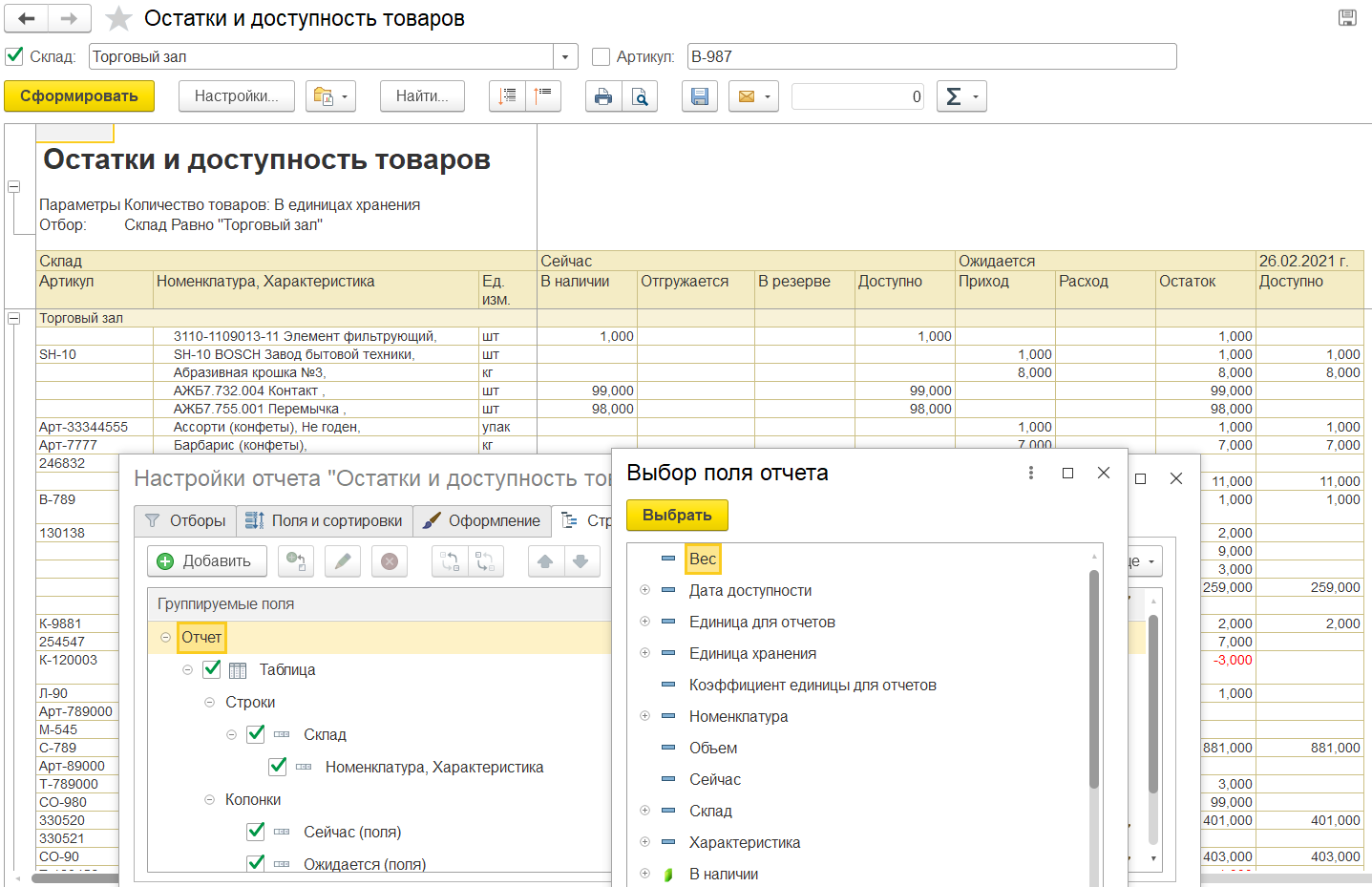The width and height of the screenshot is (1372, 887).
Task: Click the print report icon
Action: 602,96
